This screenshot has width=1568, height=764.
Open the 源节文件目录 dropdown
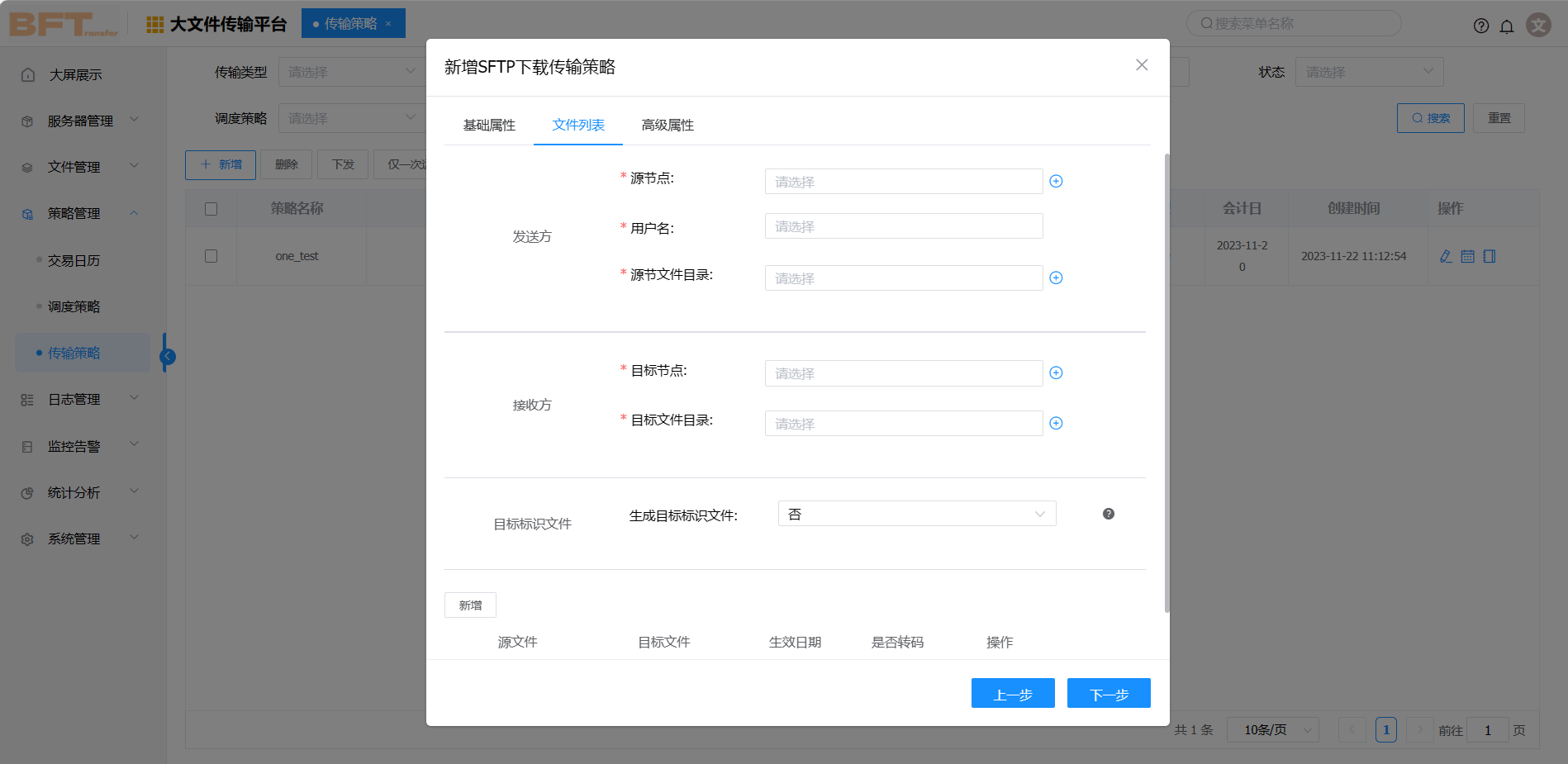904,278
